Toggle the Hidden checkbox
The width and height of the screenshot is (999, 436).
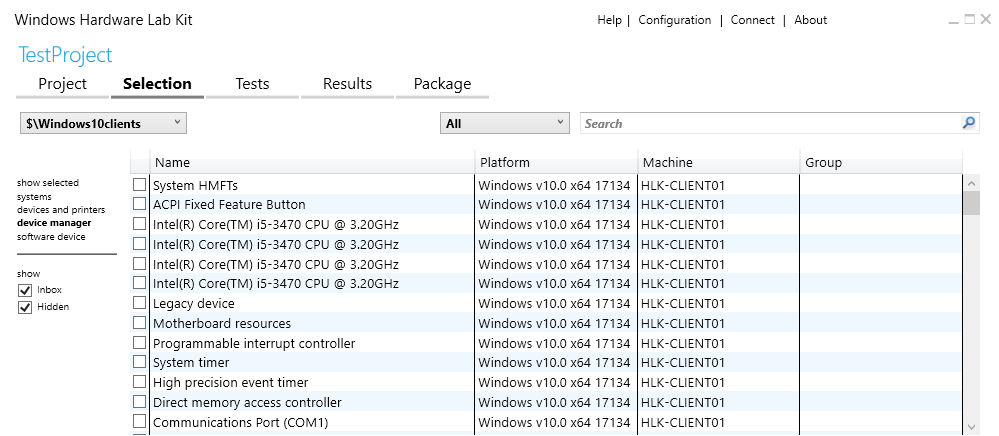(x=25, y=307)
